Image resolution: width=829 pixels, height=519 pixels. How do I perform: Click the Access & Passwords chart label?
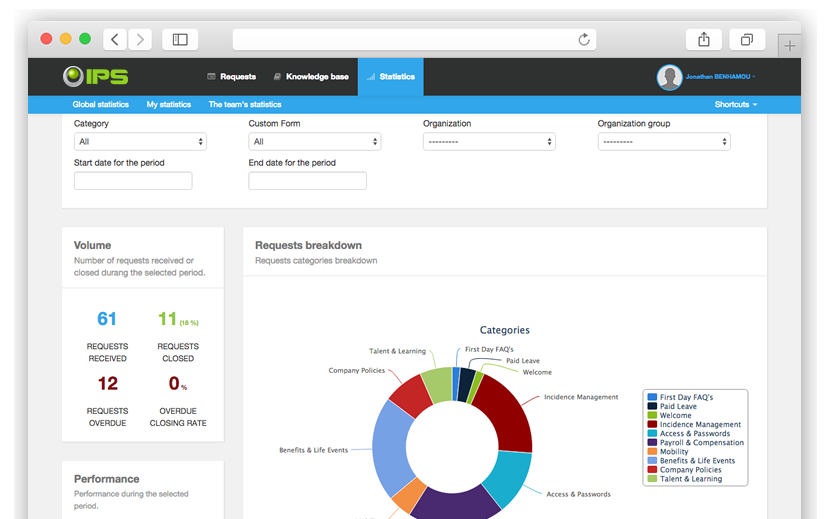(578, 494)
